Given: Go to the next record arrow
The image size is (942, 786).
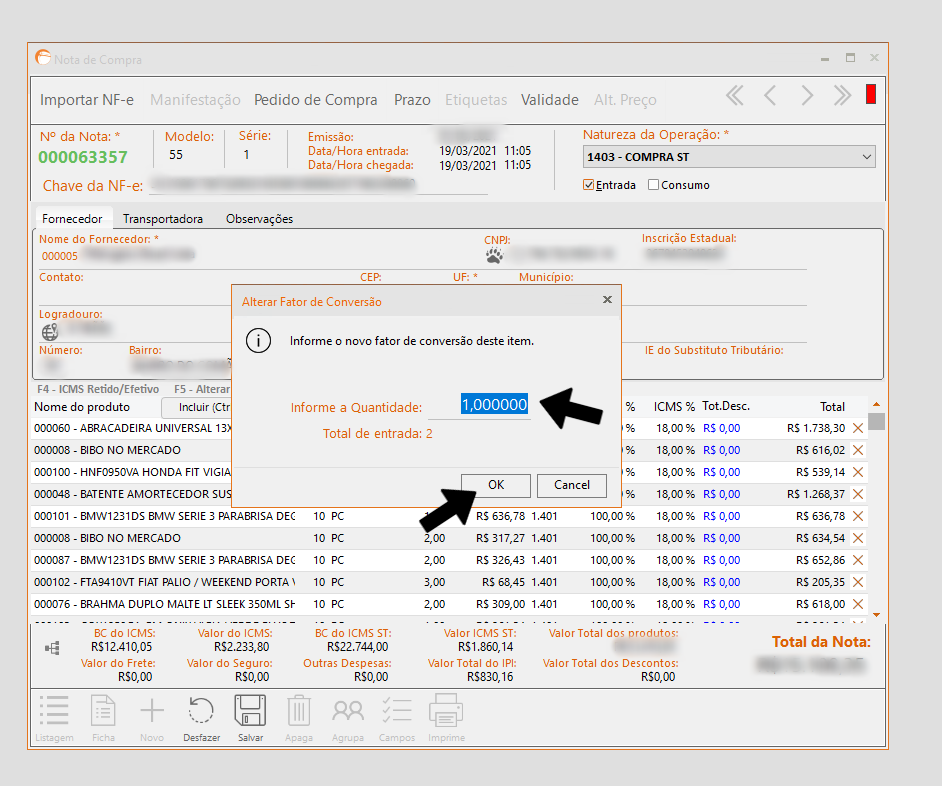Looking at the screenshot, I should [x=807, y=96].
